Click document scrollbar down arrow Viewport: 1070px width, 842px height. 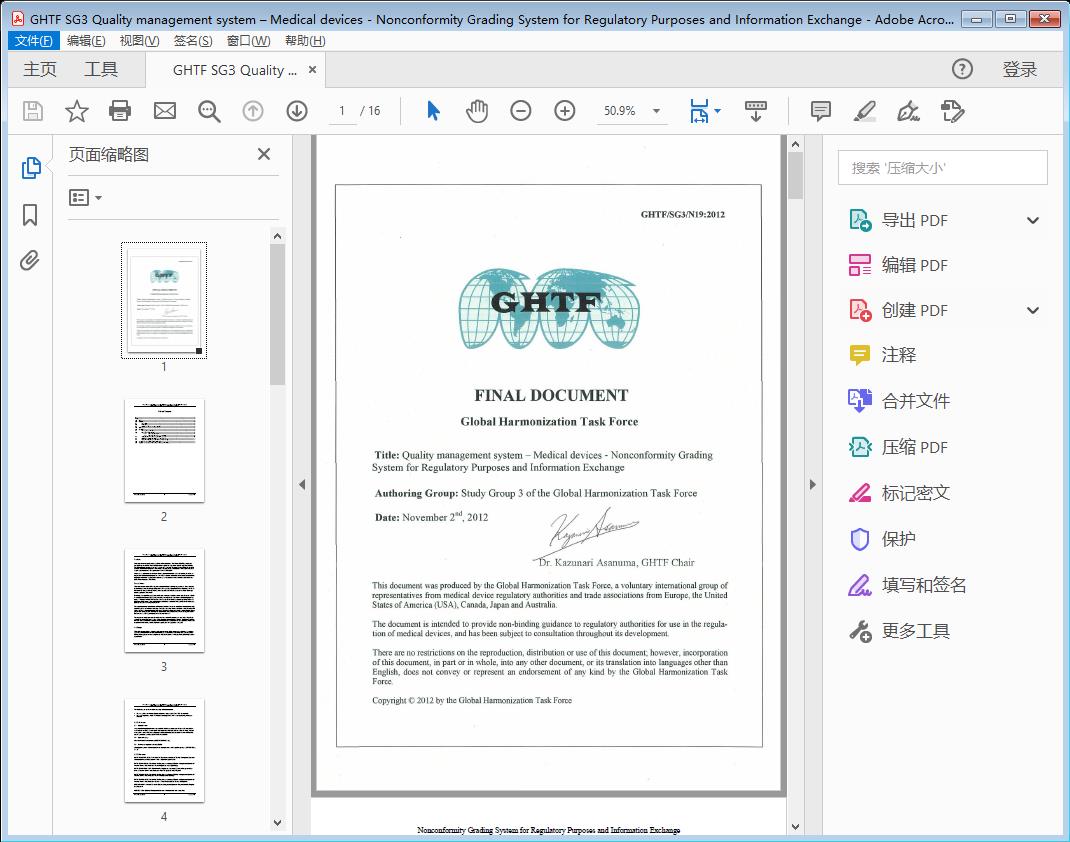(x=795, y=826)
